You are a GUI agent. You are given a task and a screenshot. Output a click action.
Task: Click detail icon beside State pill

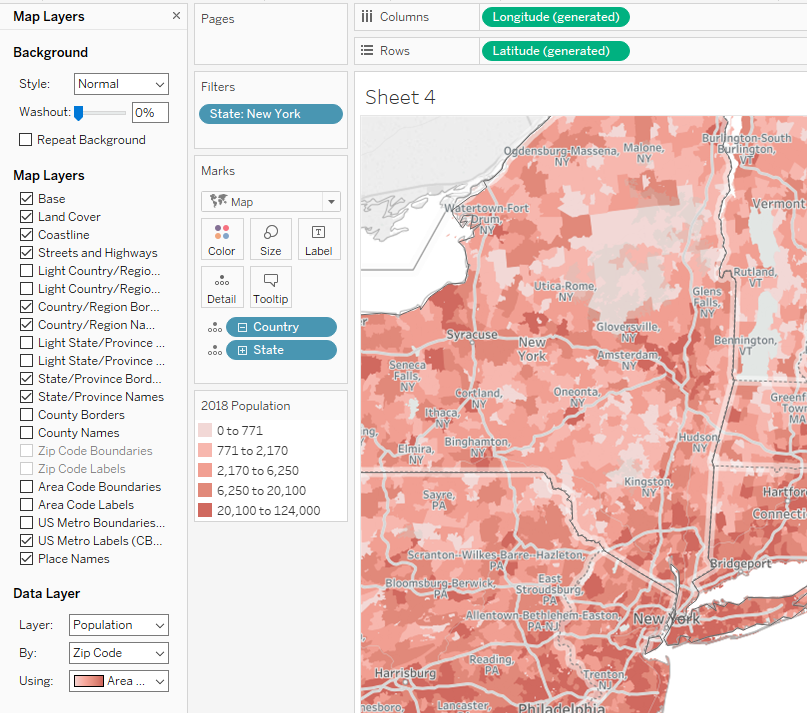(214, 350)
